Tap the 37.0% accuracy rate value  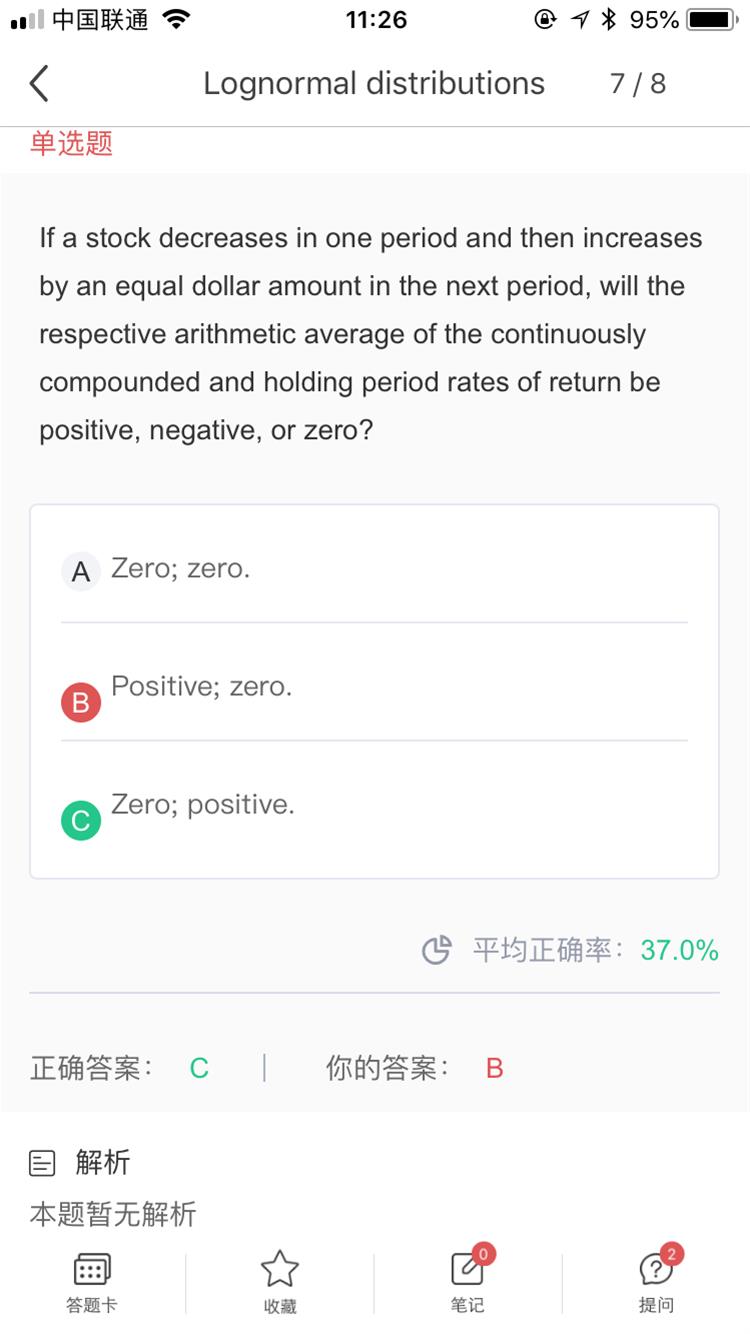679,950
